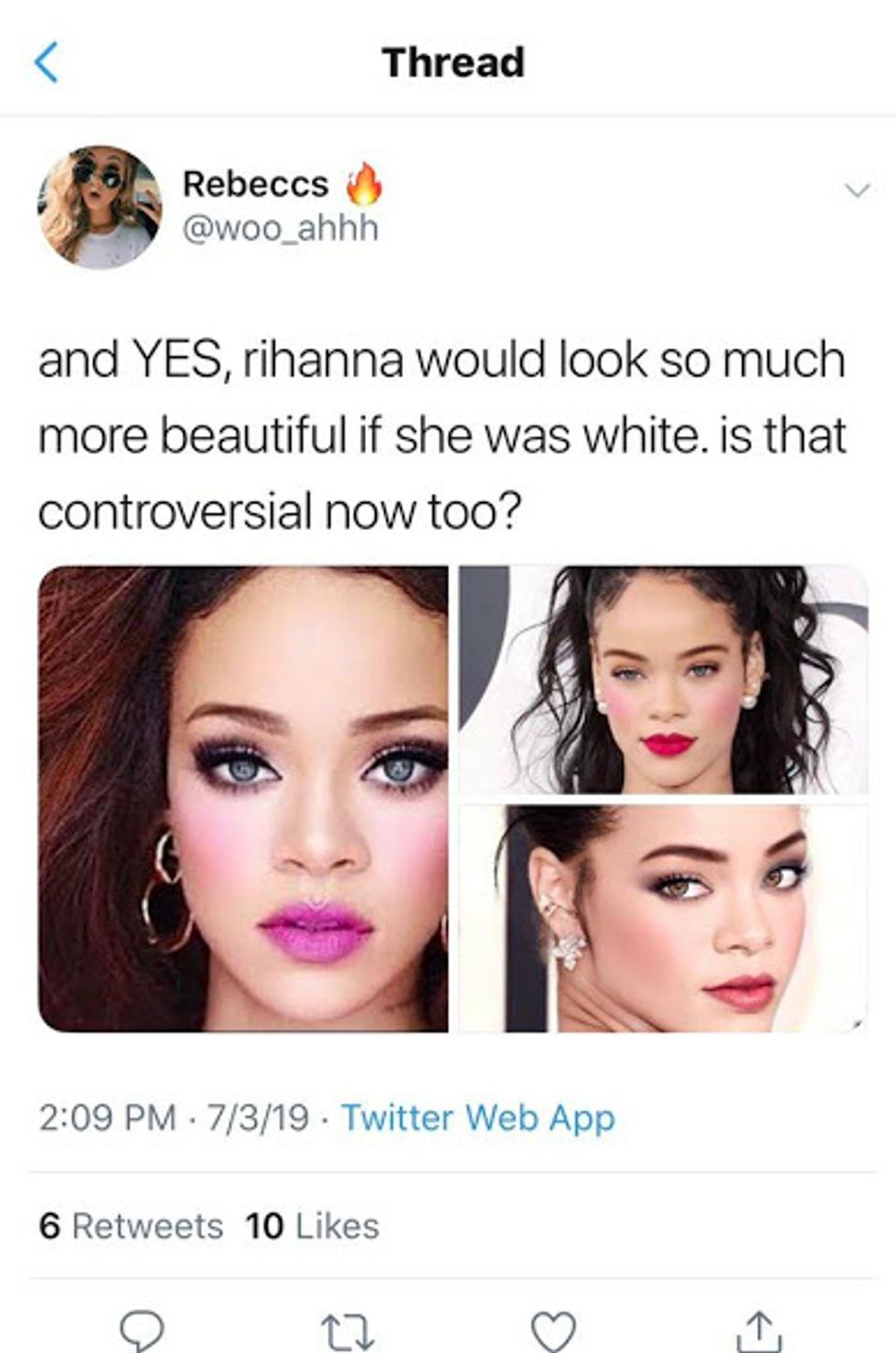View the 6 Retweets list
This screenshot has height=1353, width=896.
pos(131,1226)
